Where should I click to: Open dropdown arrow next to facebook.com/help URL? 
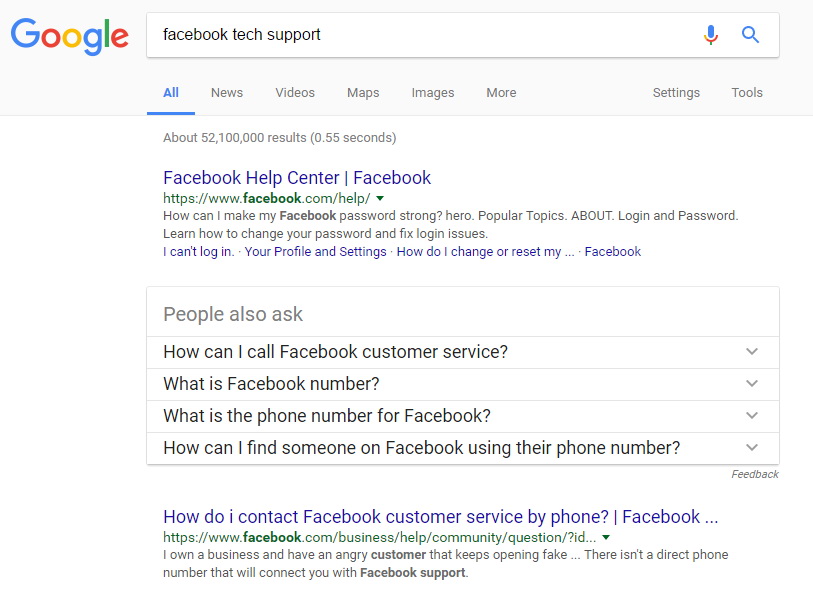[380, 198]
